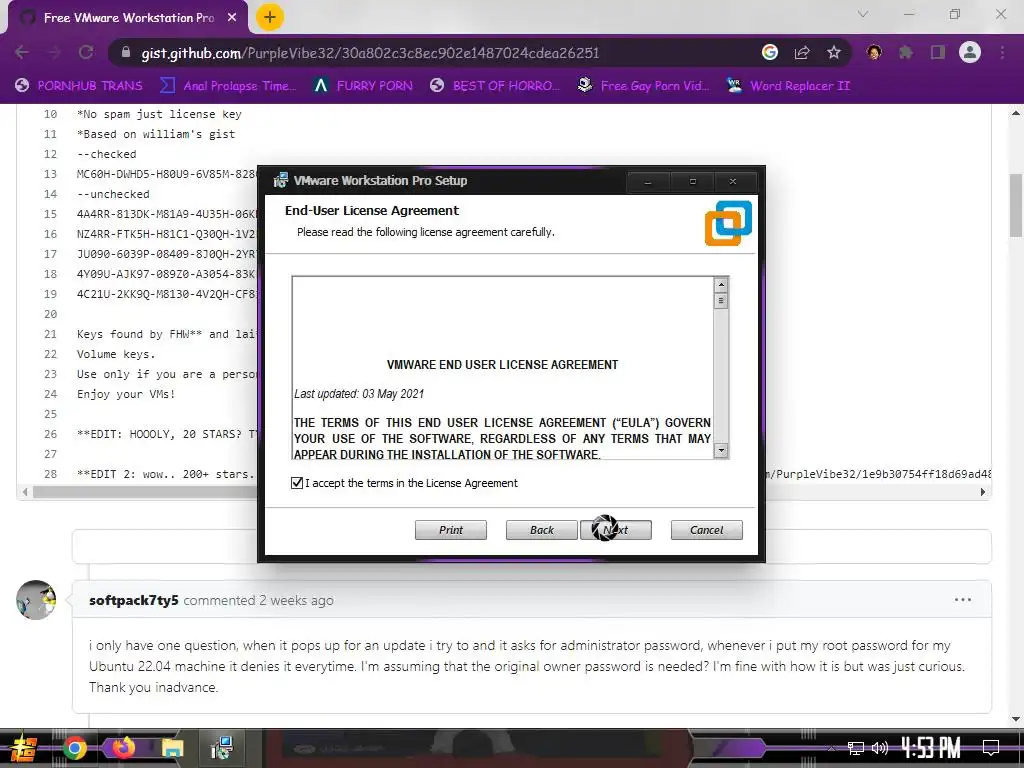Image resolution: width=1024 pixels, height=768 pixels.
Task: Open Firefox from the taskbar
Action: (x=123, y=747)
